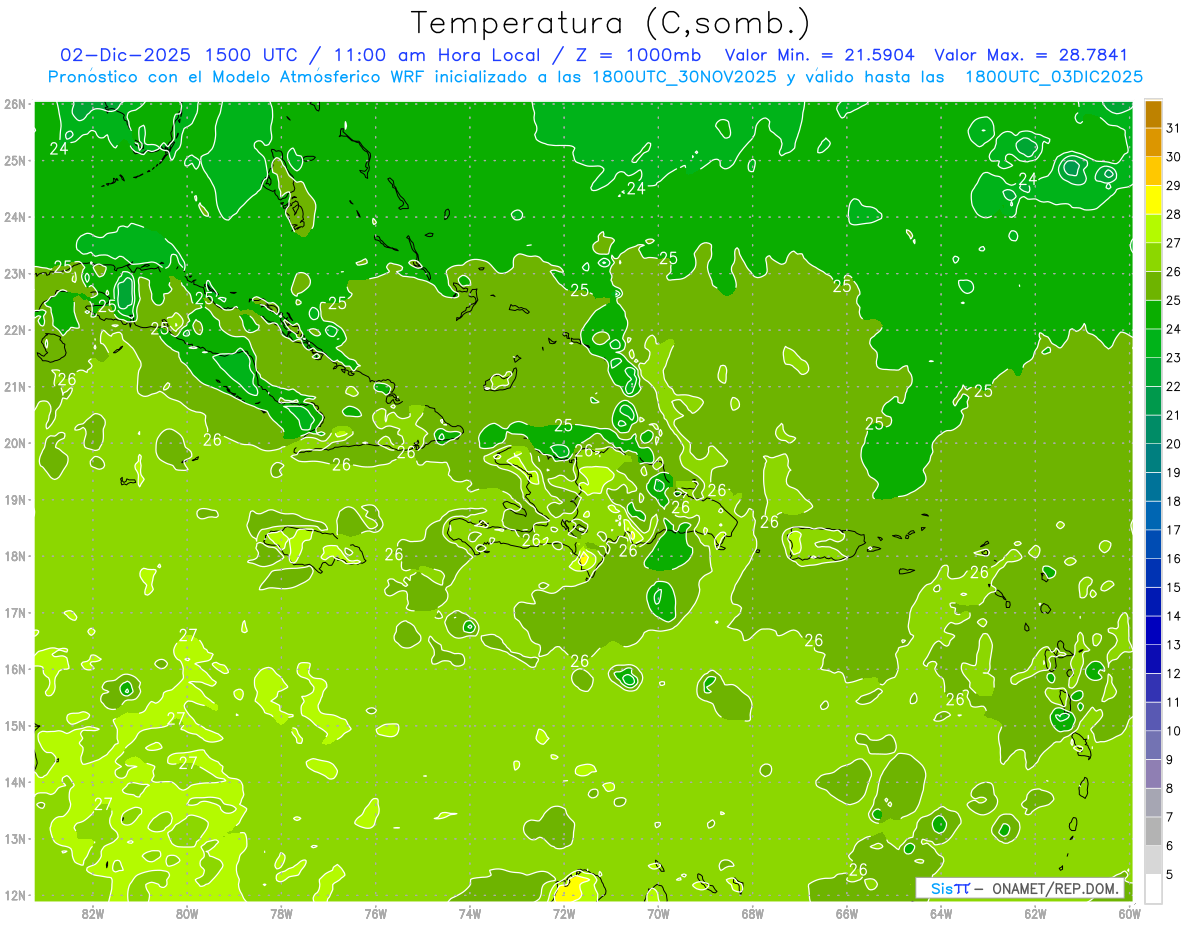Click the "9" color scale label
Viewport: 1200px width, 927px height.
pyautogui.click(x=1169, y=760)
